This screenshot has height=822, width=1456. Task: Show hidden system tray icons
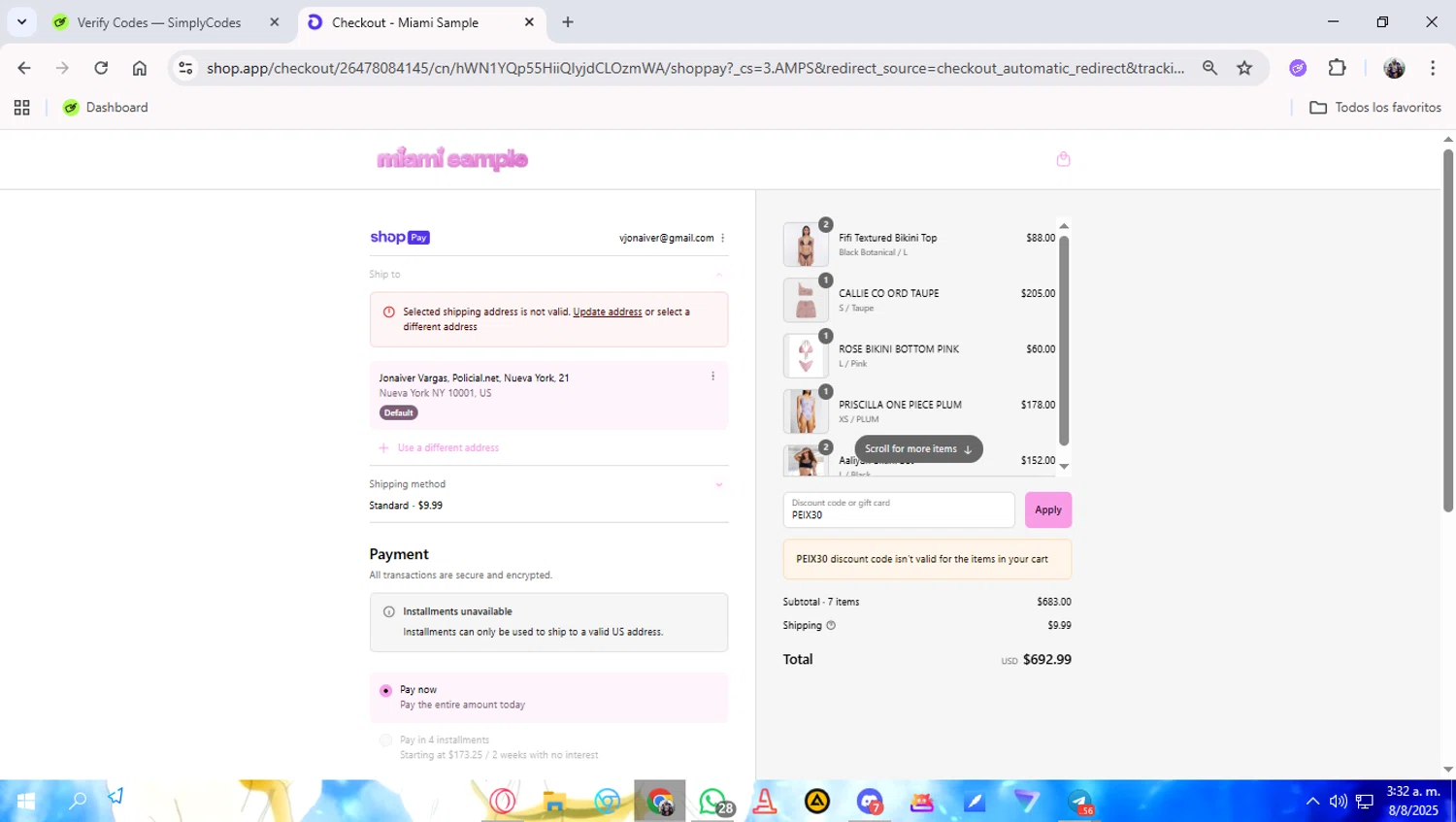click(x=1312, y=802)
